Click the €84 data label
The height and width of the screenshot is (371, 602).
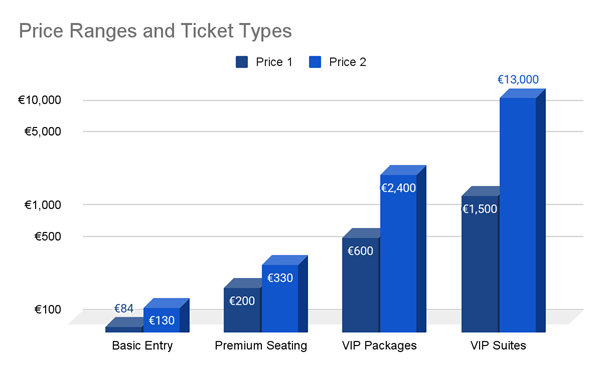pyautogui.click(x=124, y=308)
